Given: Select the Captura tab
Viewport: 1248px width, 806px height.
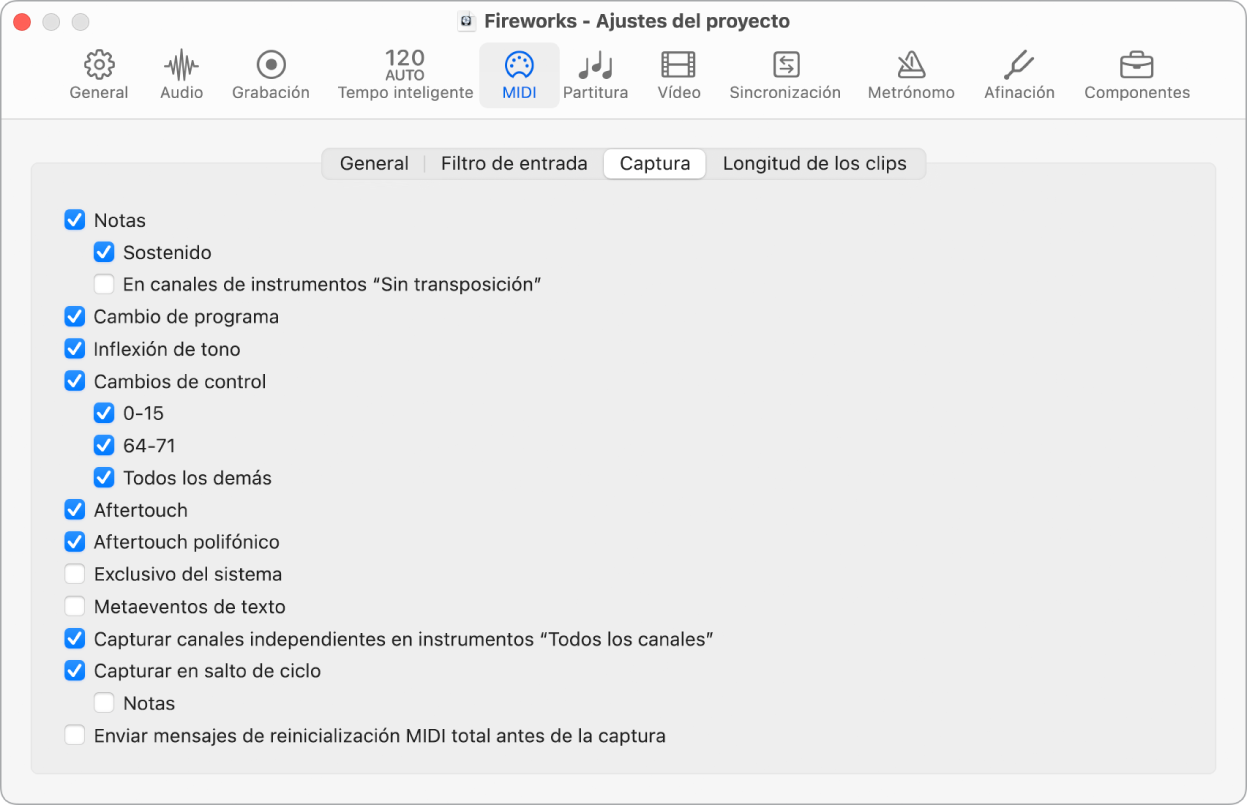Looking at the screenshot, I should pyautogui.click(x=655, y=164).
